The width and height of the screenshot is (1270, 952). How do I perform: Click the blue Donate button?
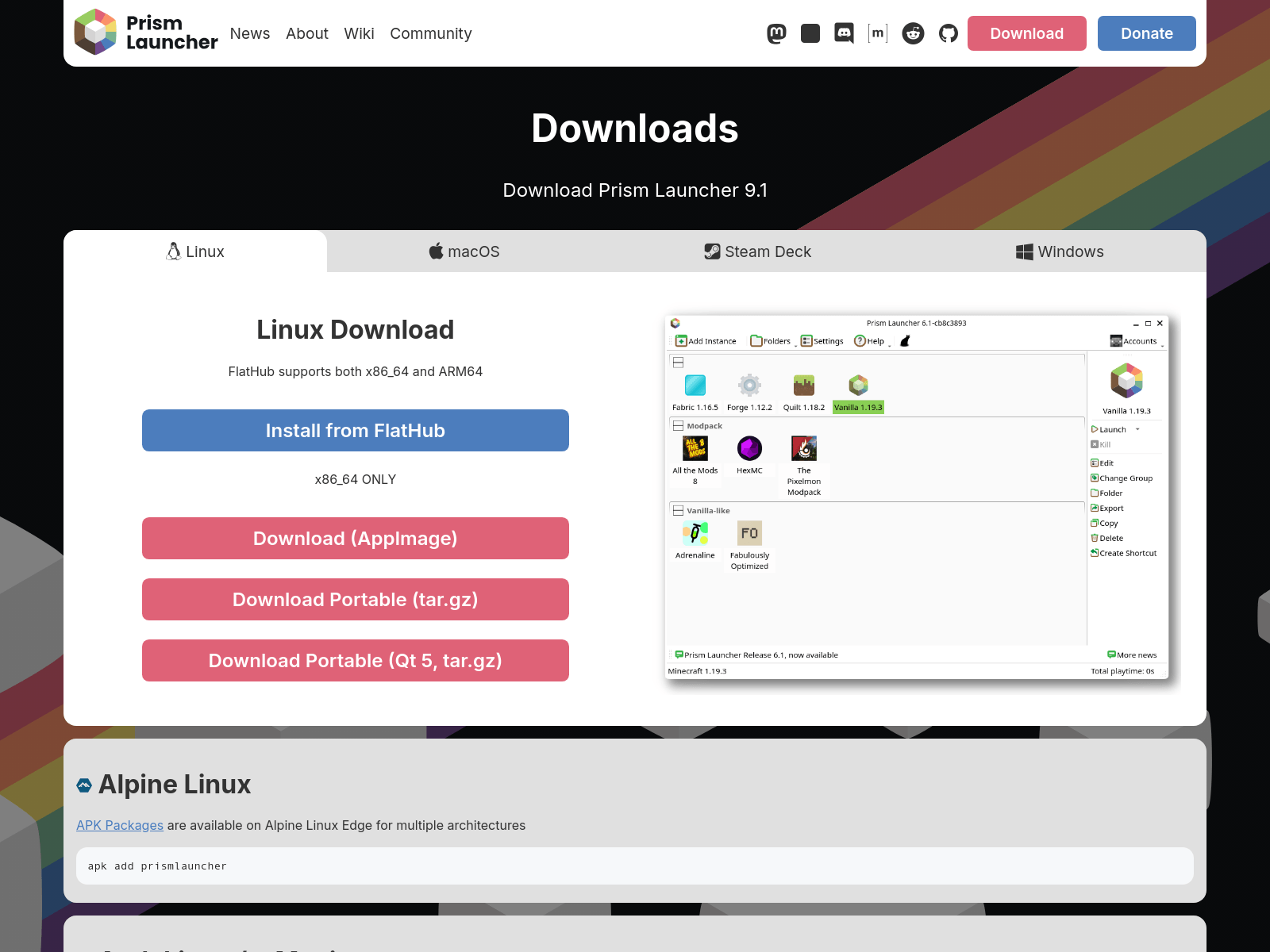click(x=1147, y=33)
